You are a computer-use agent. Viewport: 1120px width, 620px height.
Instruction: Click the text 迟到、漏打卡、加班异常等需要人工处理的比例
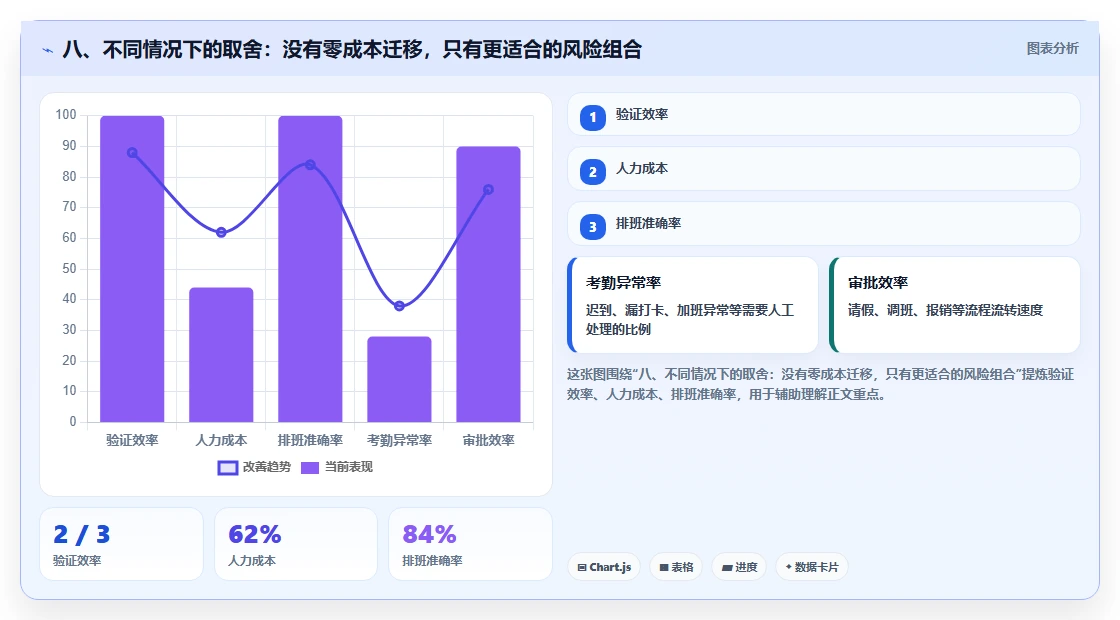(x=690, y=319)
